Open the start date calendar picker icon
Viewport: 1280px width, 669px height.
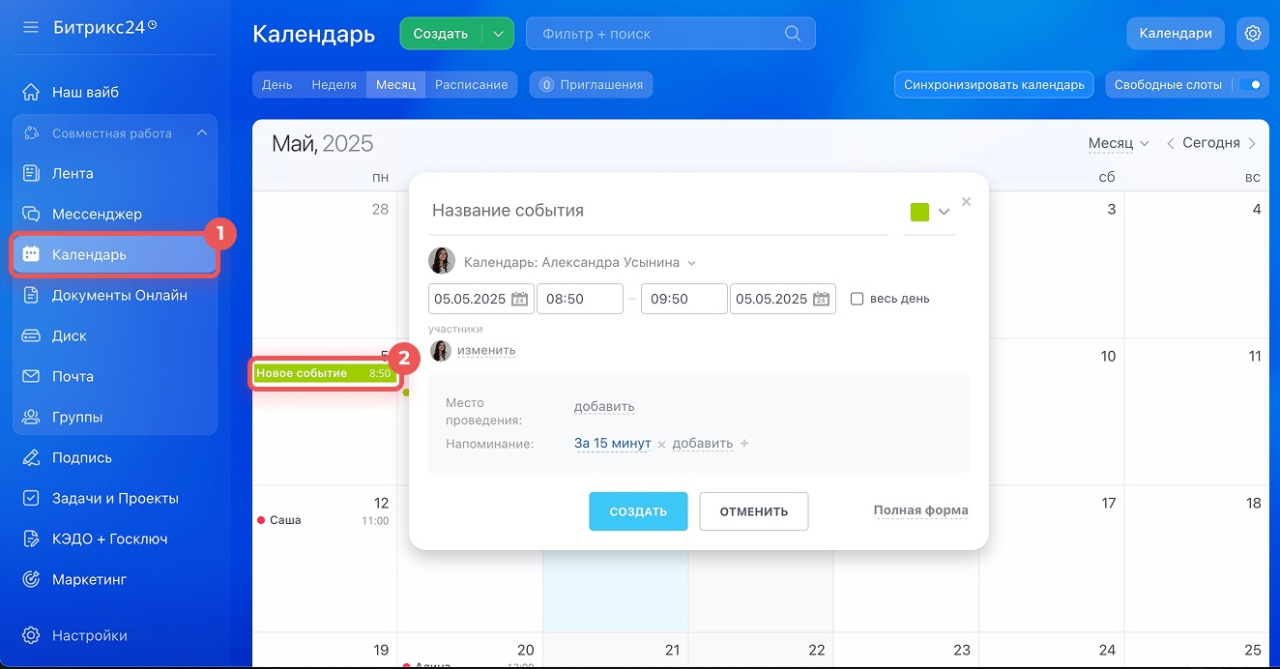(519, 299)
